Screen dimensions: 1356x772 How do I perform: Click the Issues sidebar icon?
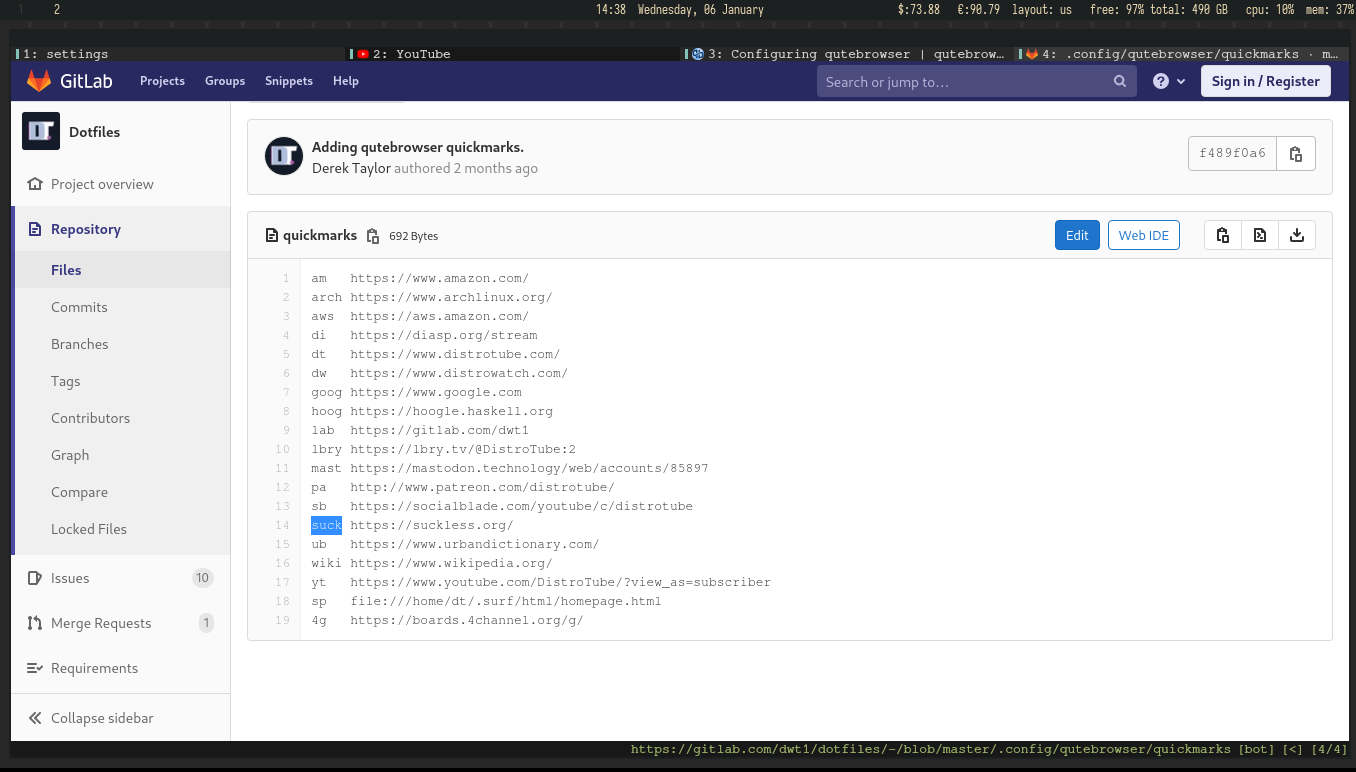[36, 578]
